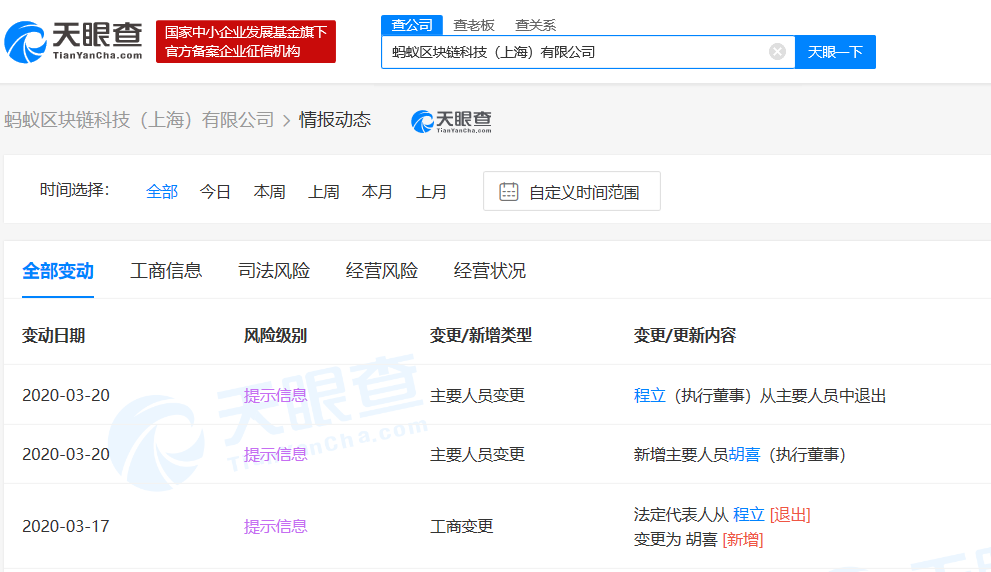991x572 pixels.
Task: Switch to the 查老板 search tab
Action: click(472, 25)
